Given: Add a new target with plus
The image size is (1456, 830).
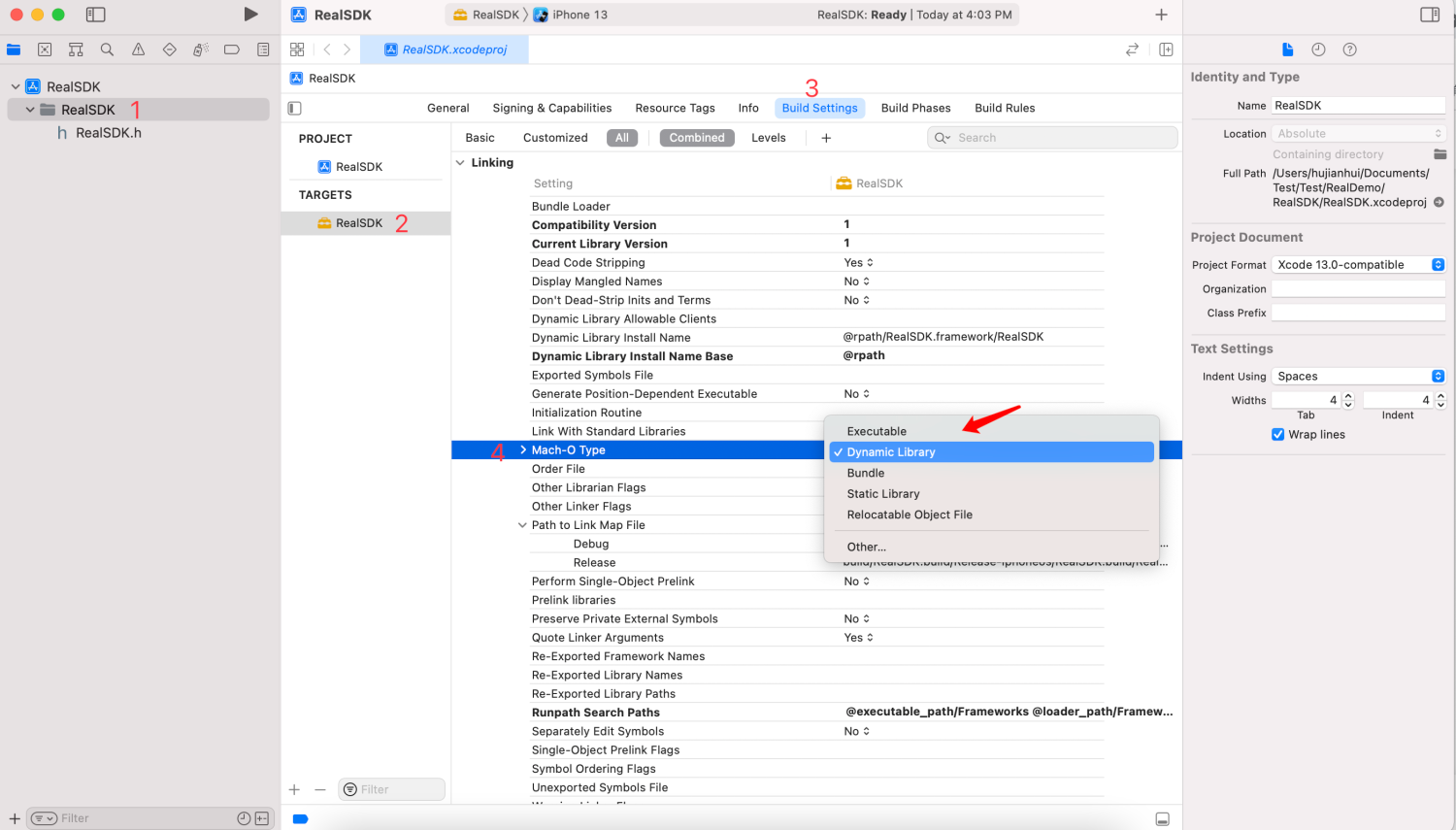Looking at the screenshot, I should 294,789.
